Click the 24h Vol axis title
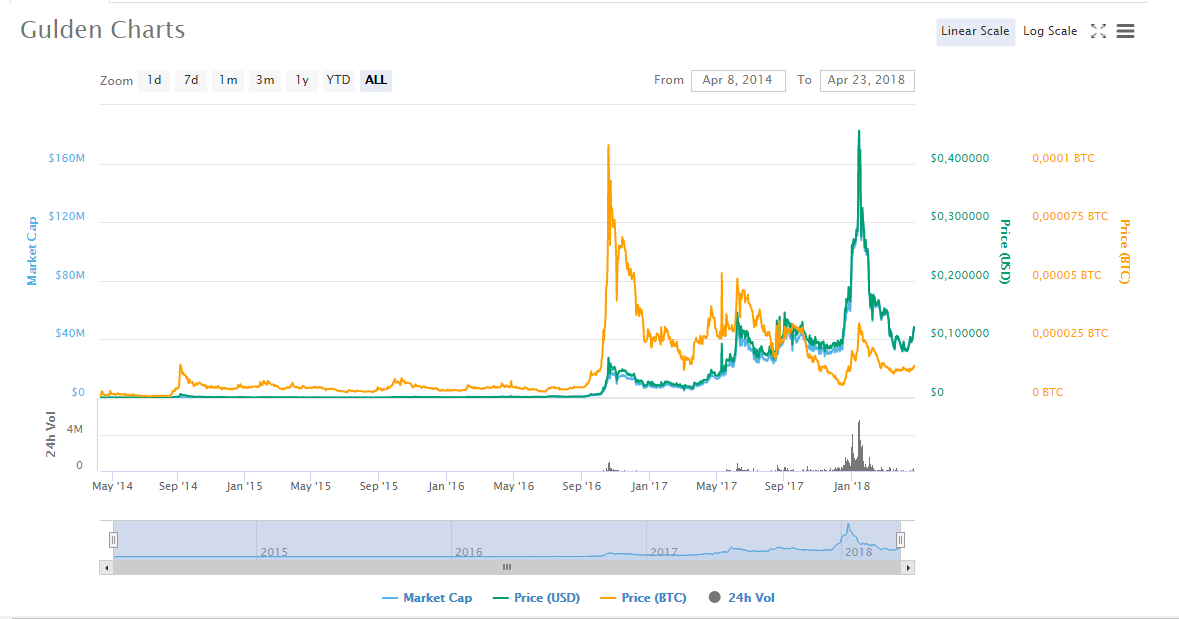 coord(50,434)
